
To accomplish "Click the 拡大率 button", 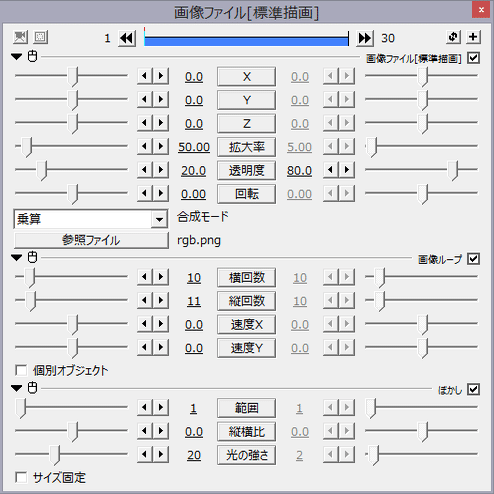I will click(246, 147).
